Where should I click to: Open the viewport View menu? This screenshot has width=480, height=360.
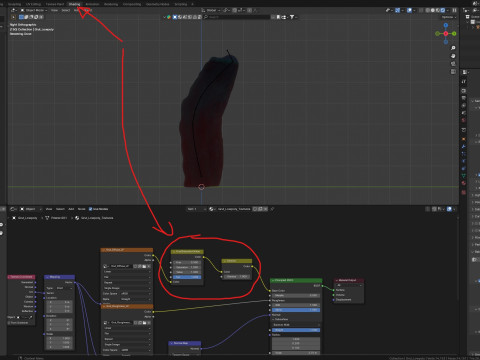pyautogui.click(x=54, y=10)
